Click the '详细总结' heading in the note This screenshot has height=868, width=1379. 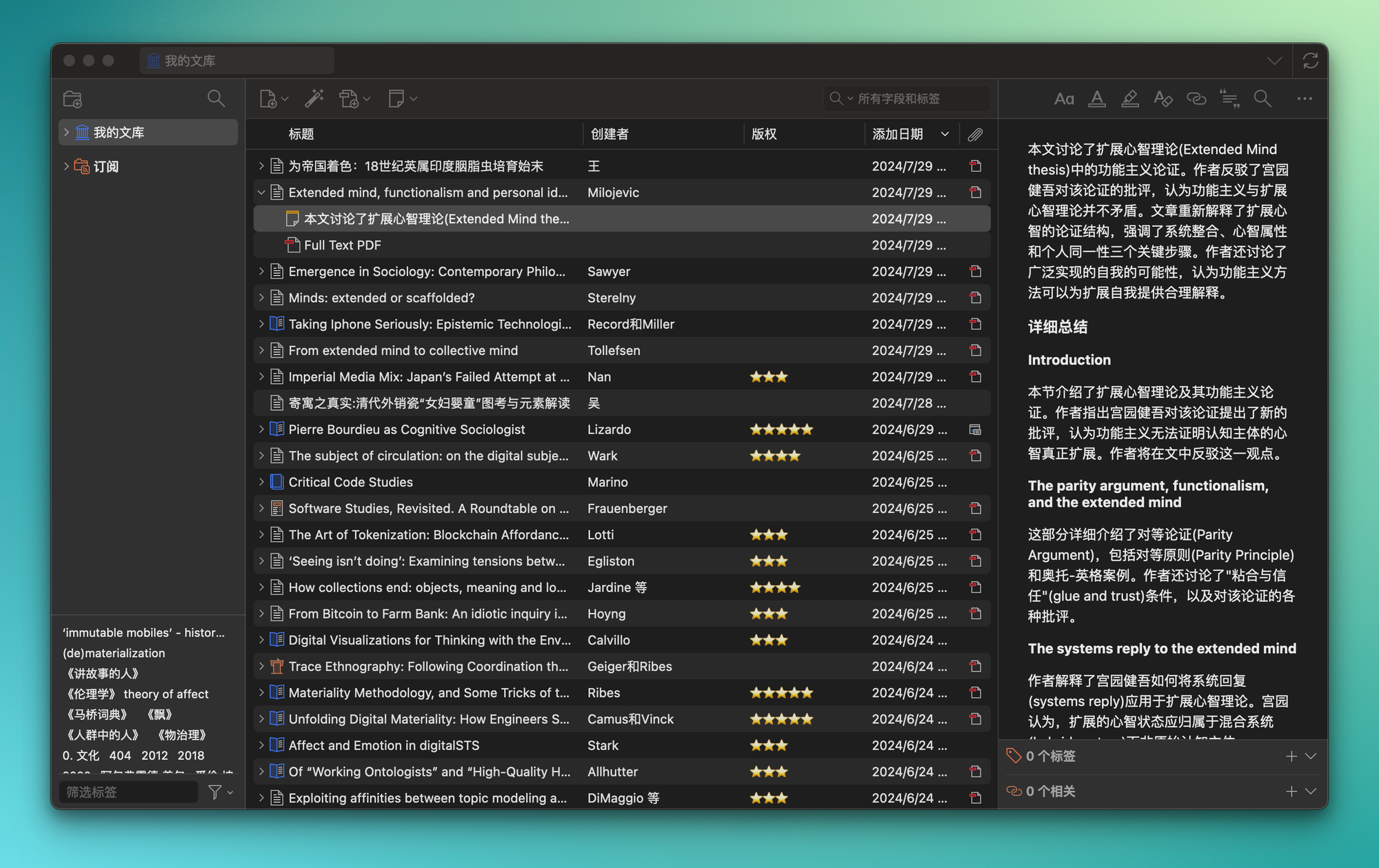tap(1058, 327)
